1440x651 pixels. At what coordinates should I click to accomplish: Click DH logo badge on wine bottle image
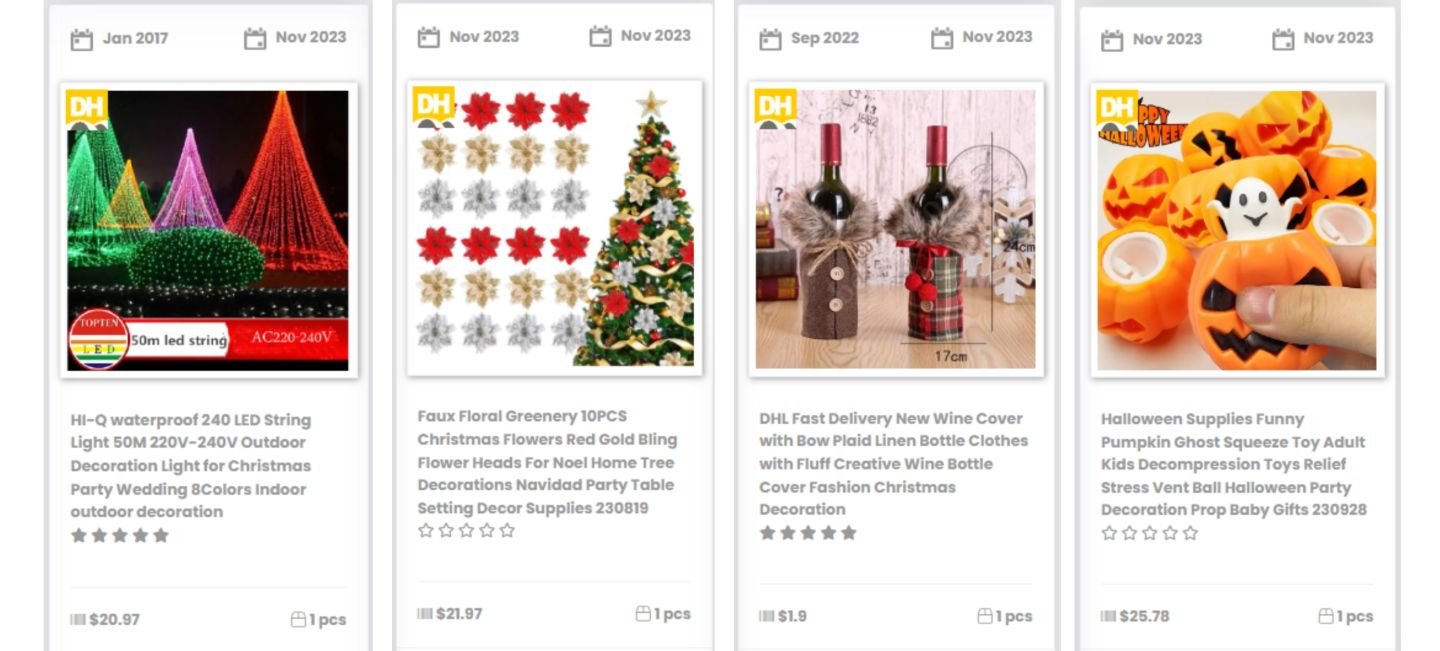point(775,108)
